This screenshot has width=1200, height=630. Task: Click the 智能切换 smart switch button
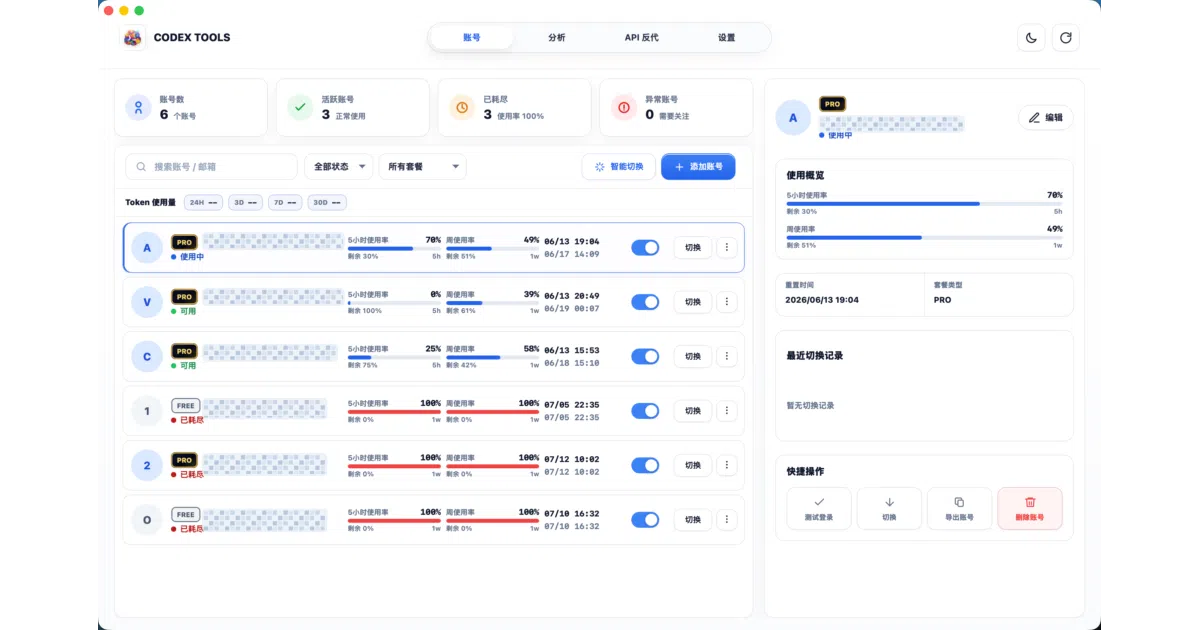point(619,167)
